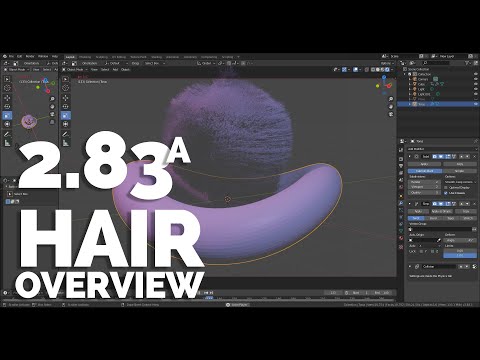The height and width of the screenshot is (360, 480).
Task: Open the Texture properties tab
Action: click(x=401, y=247)
